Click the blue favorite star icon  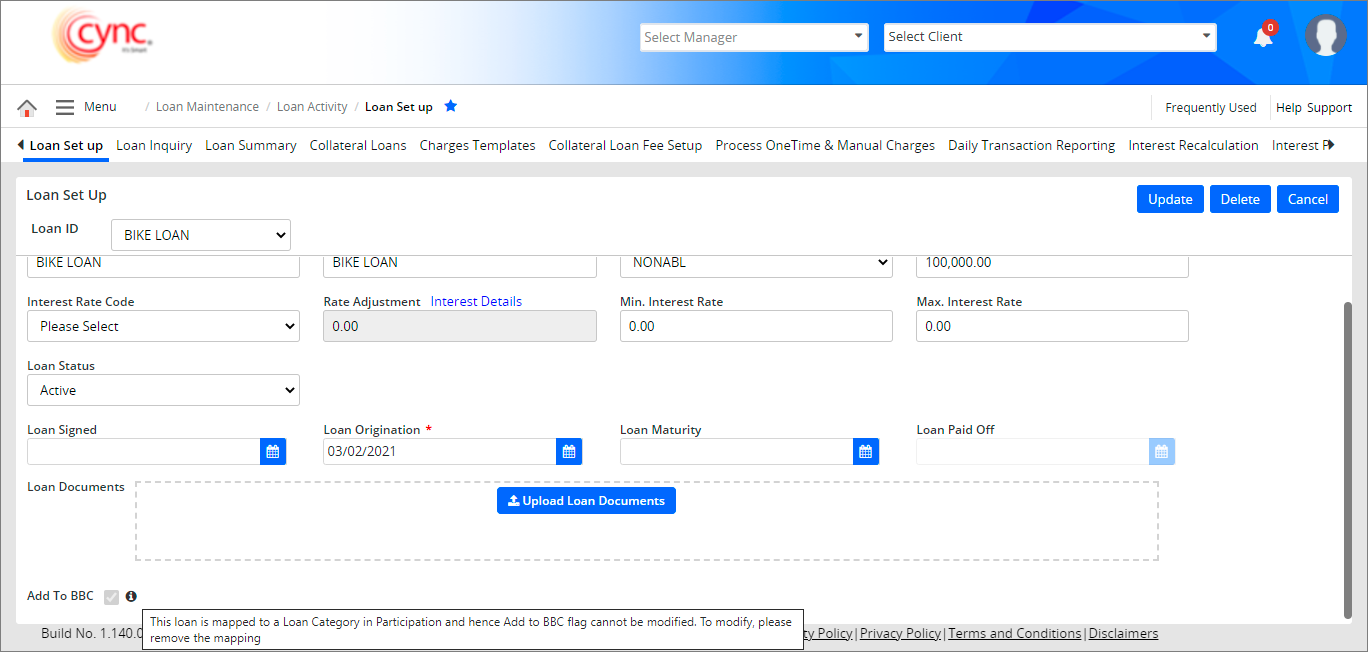coord(450,106)
